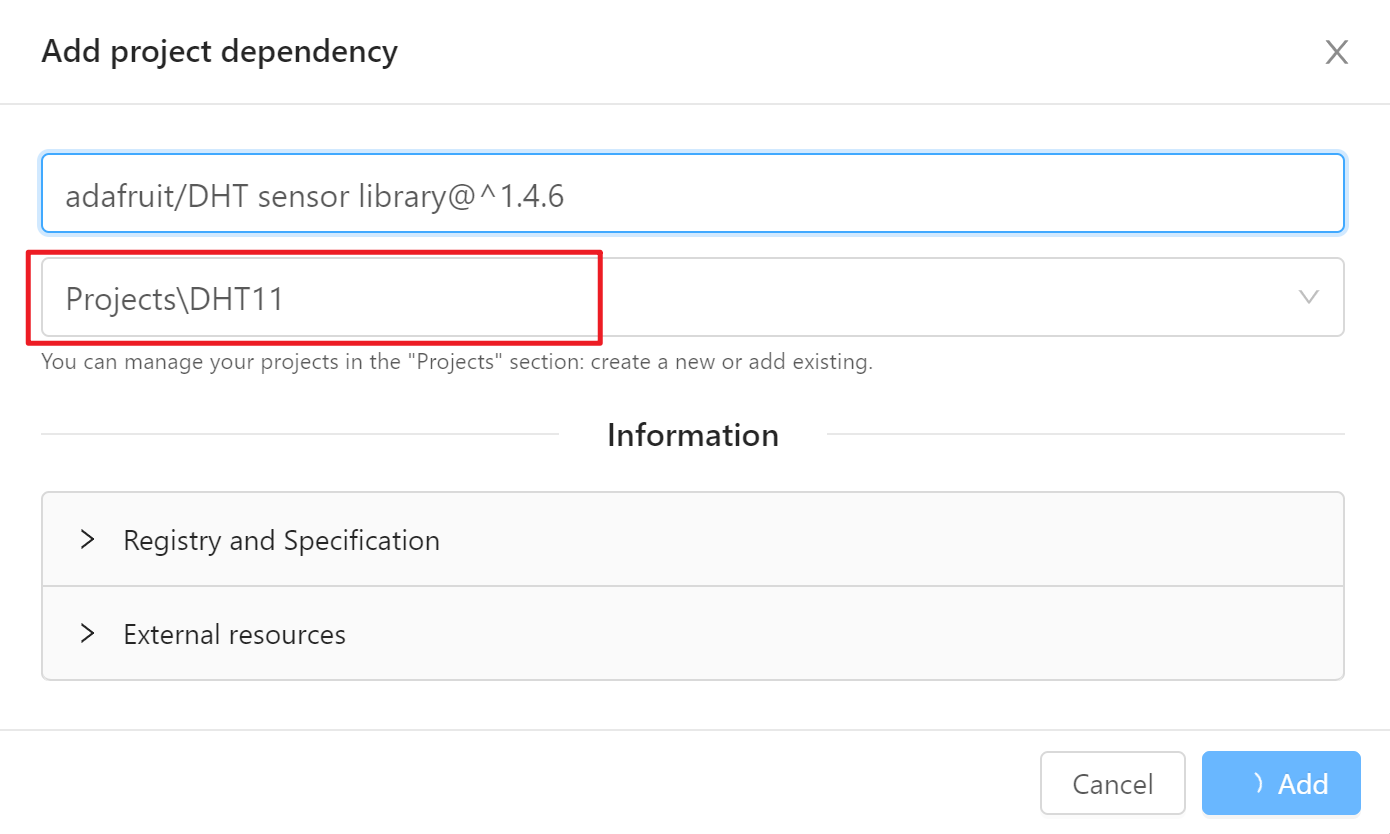Expand External resources arrow icon
Image resolution: width=1390 pixels, height=834 pixels.
point(88,634)
